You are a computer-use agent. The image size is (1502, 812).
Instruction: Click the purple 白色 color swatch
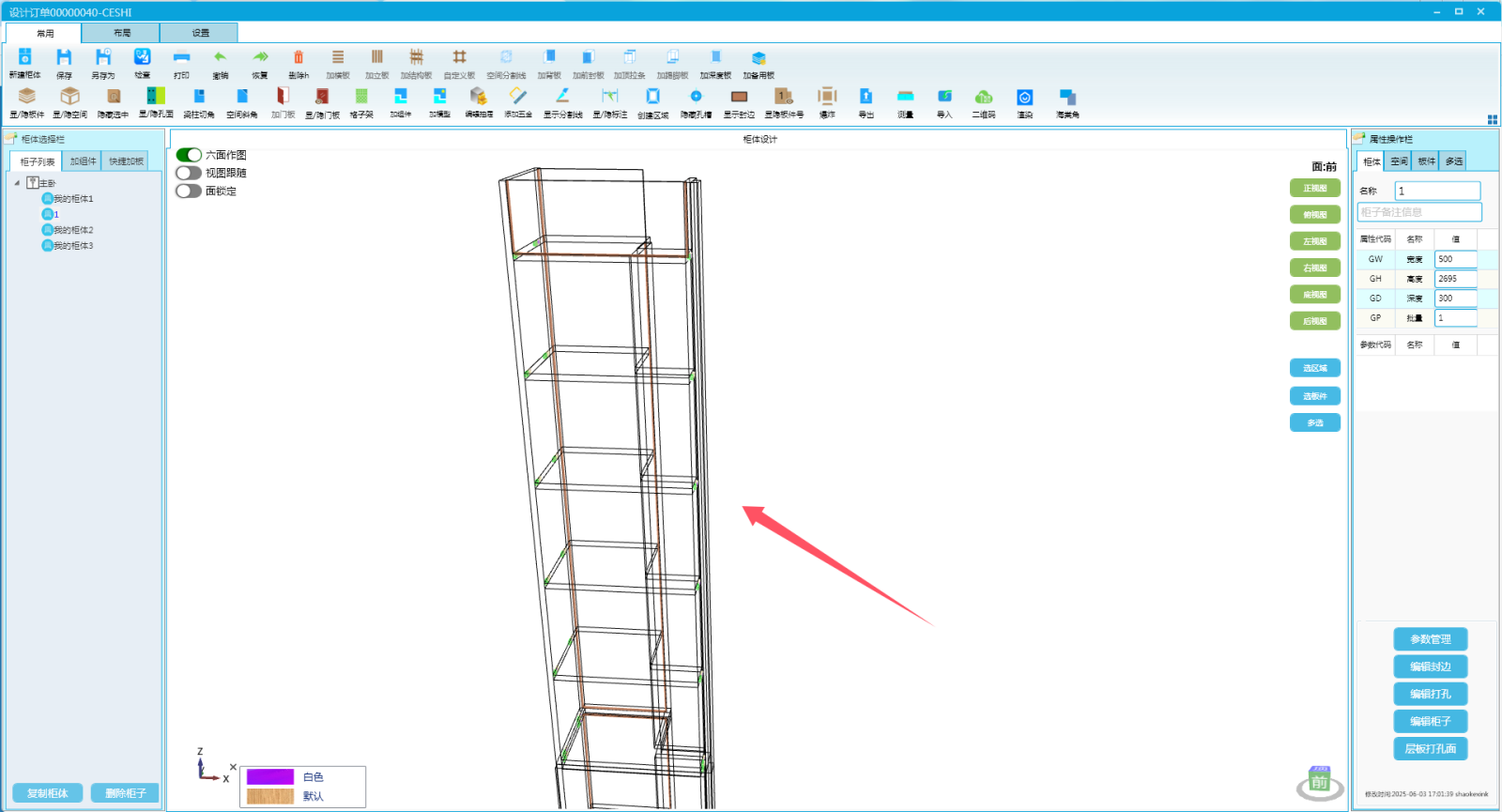point(270,776)
